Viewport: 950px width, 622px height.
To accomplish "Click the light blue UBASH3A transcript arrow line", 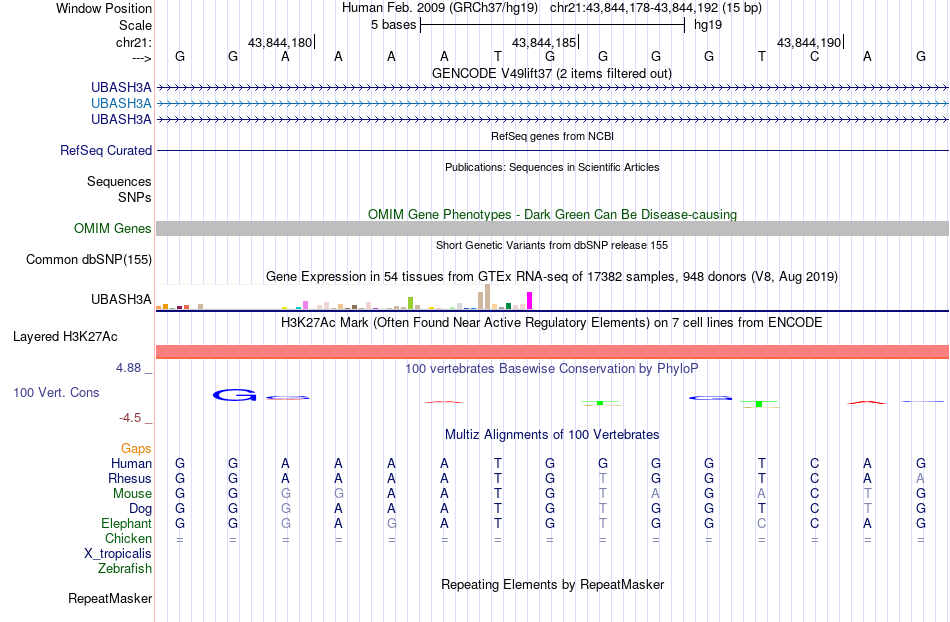I will click(553, 104).
